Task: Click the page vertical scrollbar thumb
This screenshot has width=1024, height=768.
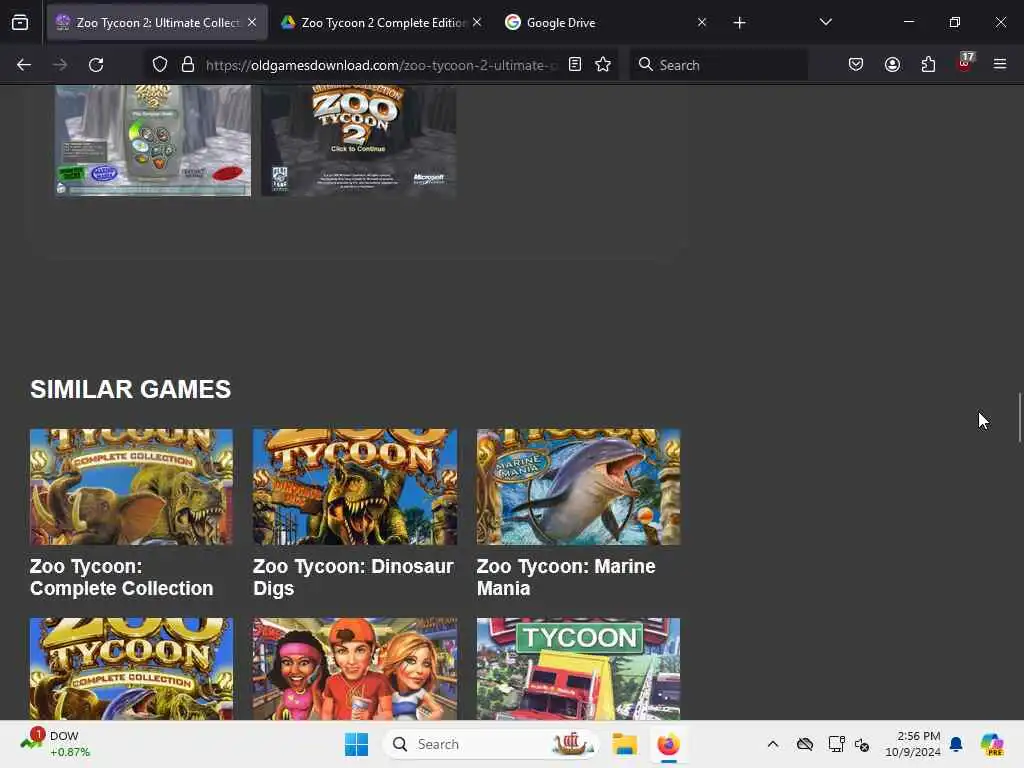Action: [x=1019, y=418]
